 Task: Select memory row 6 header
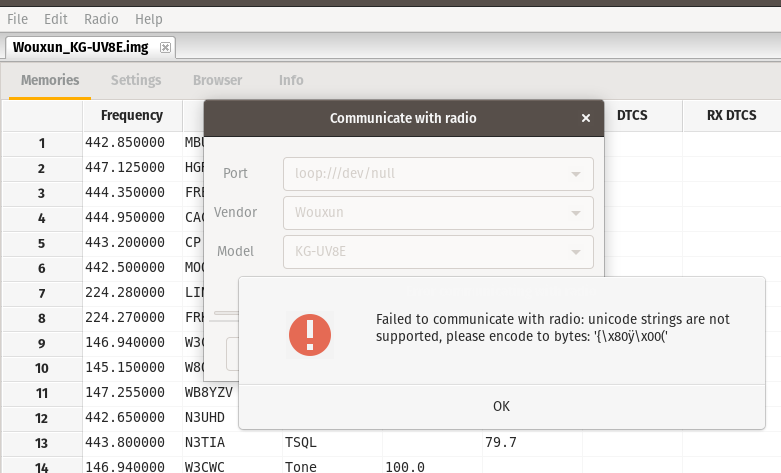(42, 268)
